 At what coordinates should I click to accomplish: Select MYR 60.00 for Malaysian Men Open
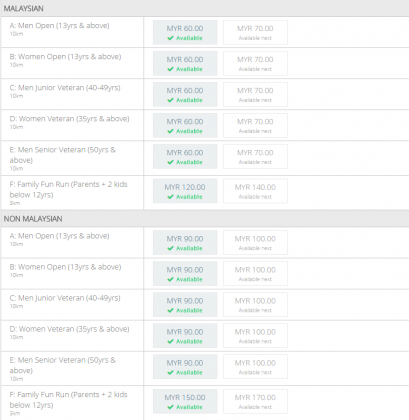point(185,32)
